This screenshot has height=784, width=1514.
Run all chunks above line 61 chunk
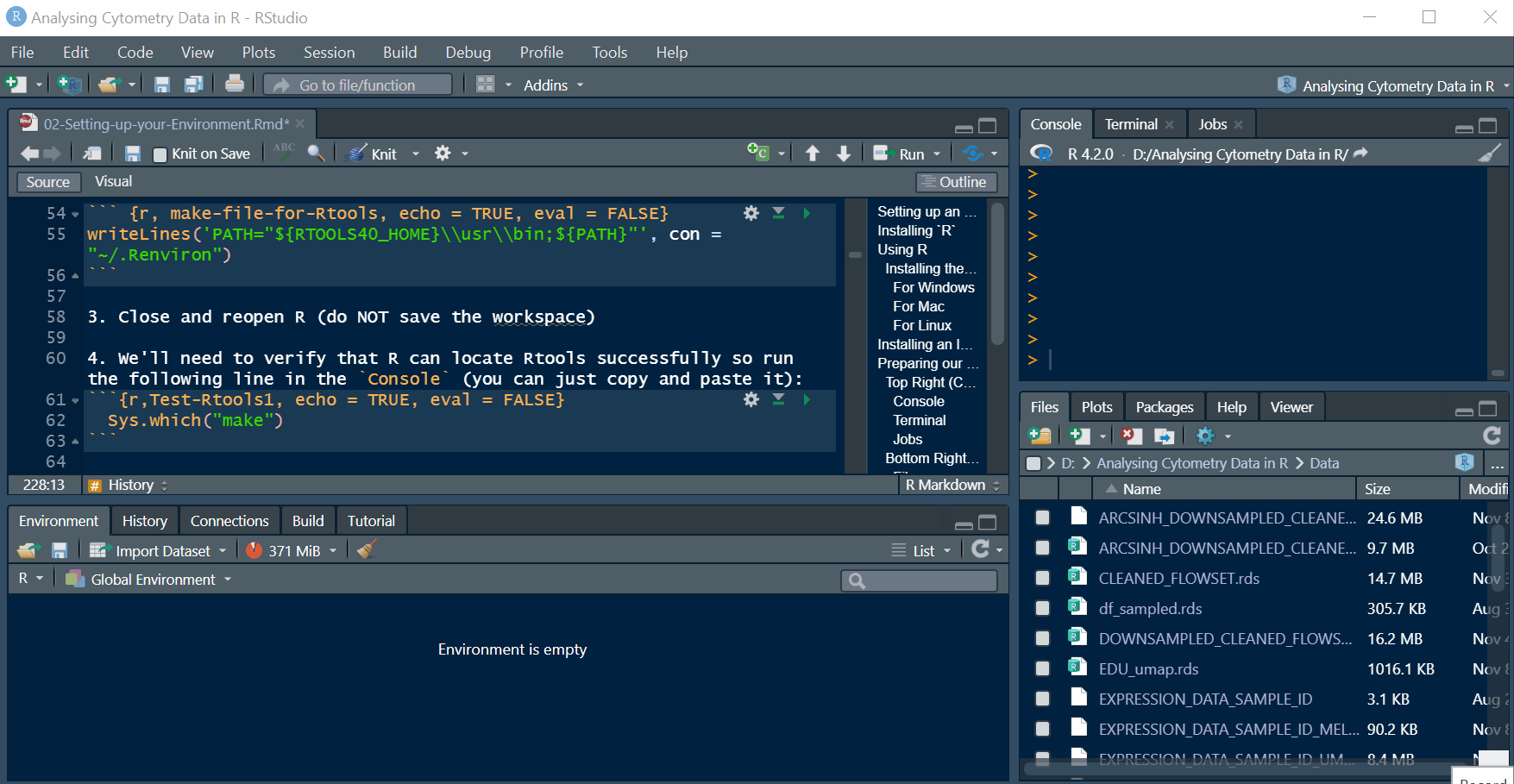pos(778,399)
